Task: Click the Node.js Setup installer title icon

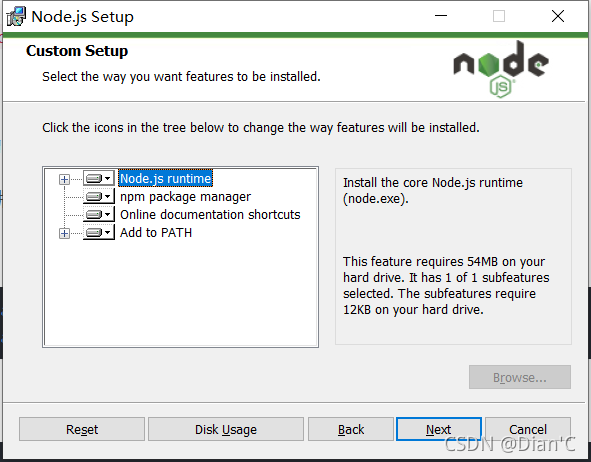Action: click(16, 17)
